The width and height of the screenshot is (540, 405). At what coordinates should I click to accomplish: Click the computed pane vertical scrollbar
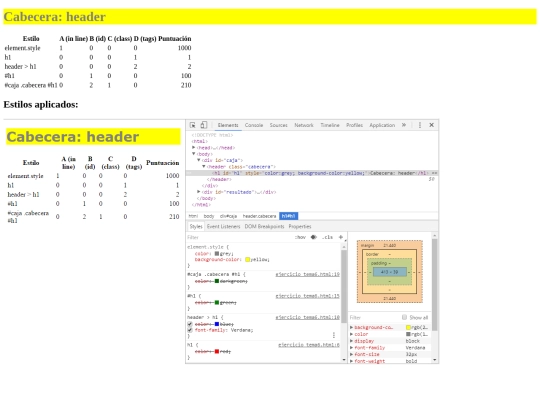[435, 284]
